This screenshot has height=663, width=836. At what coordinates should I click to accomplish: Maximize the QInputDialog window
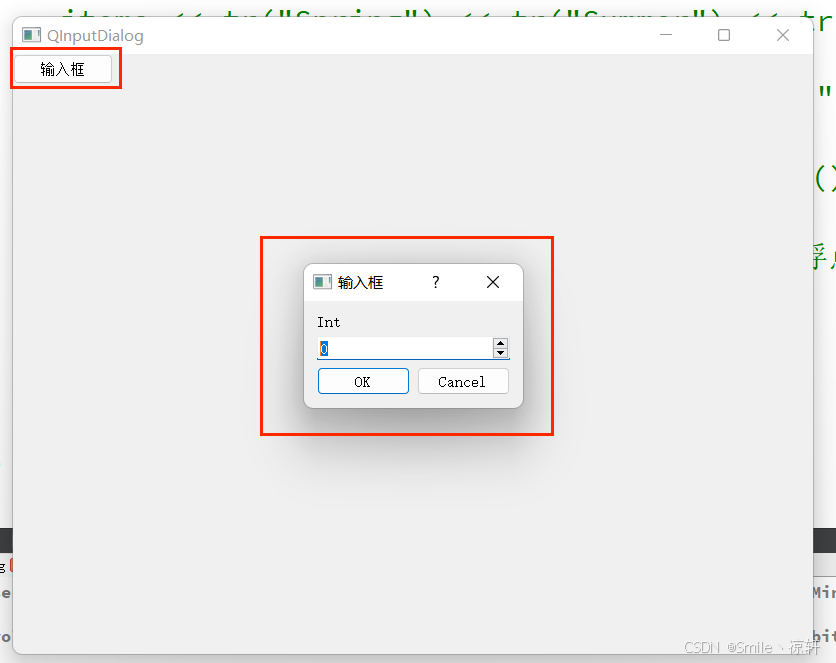pos(724,35)
